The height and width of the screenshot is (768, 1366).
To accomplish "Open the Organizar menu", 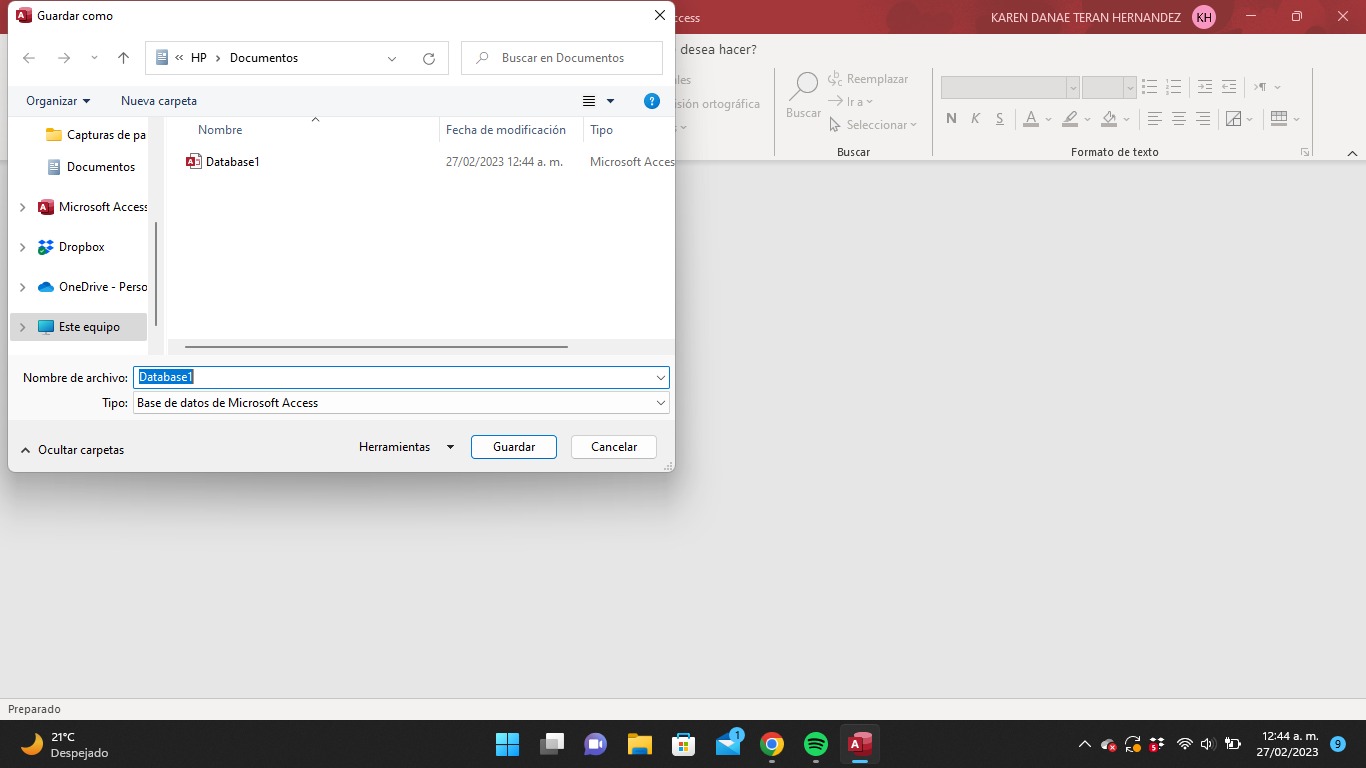I will pos(58,101).
